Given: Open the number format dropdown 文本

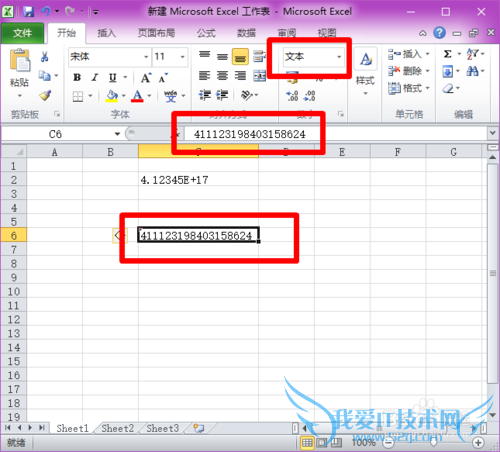Looking at the screenshot, I should (339, 57).
